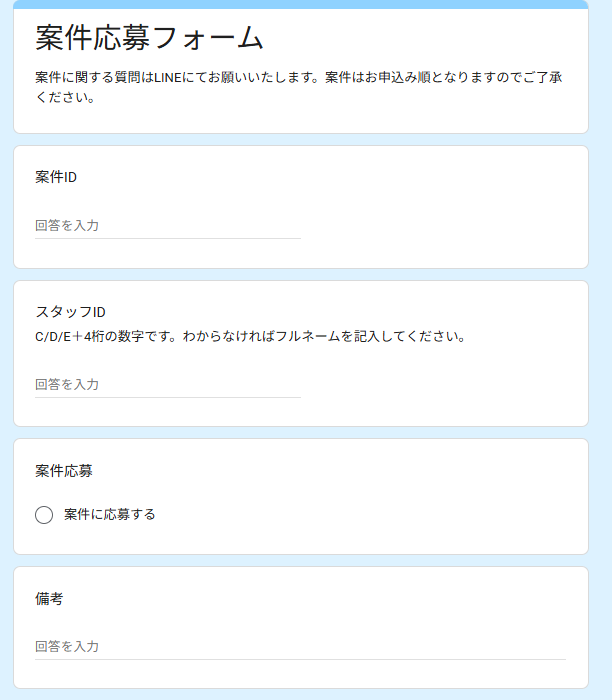Select the 案件に応募する radio button
612x700 pixels.
(x=44, y=515)
